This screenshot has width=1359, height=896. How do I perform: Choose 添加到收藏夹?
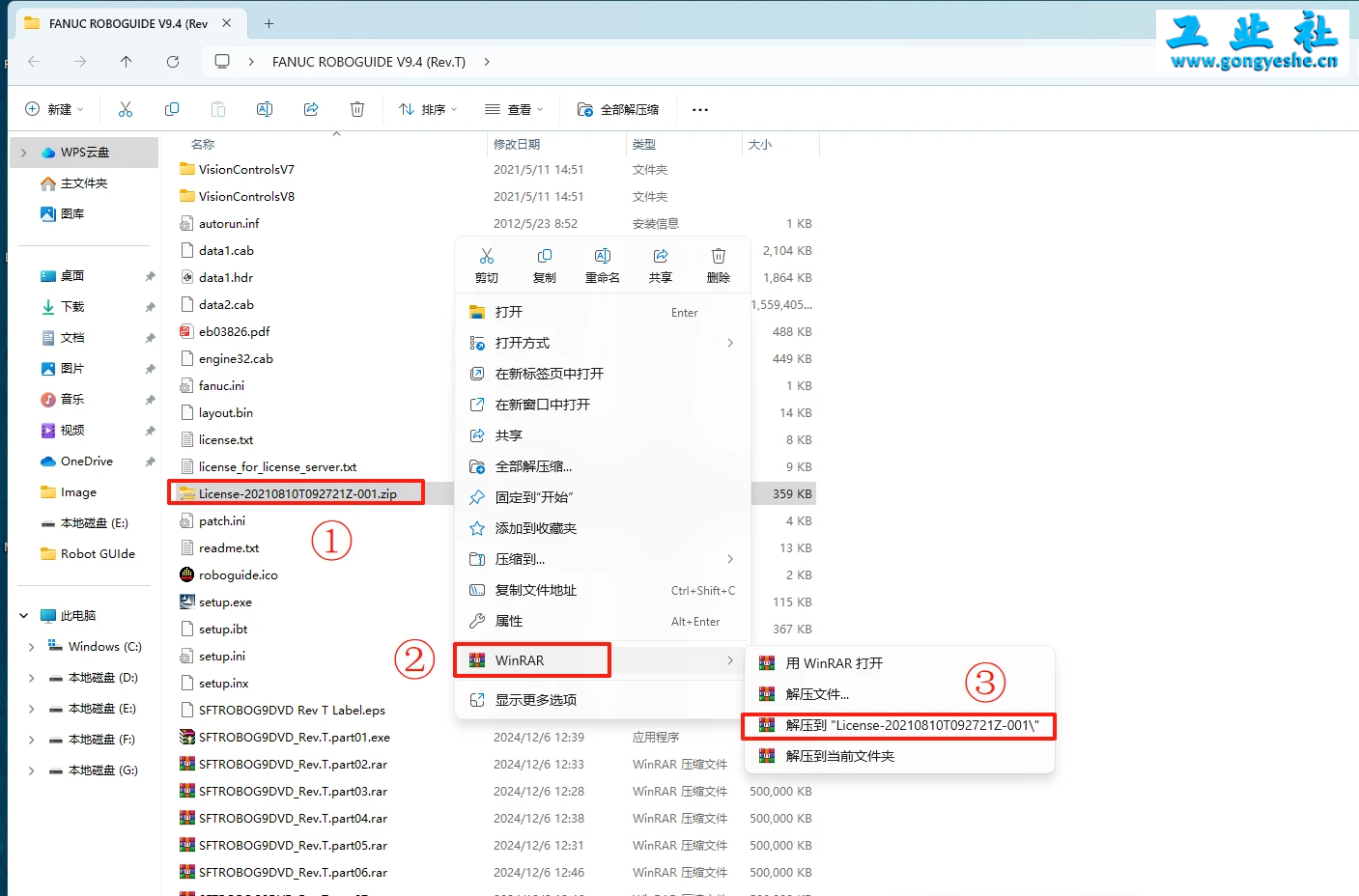(603, 528)
